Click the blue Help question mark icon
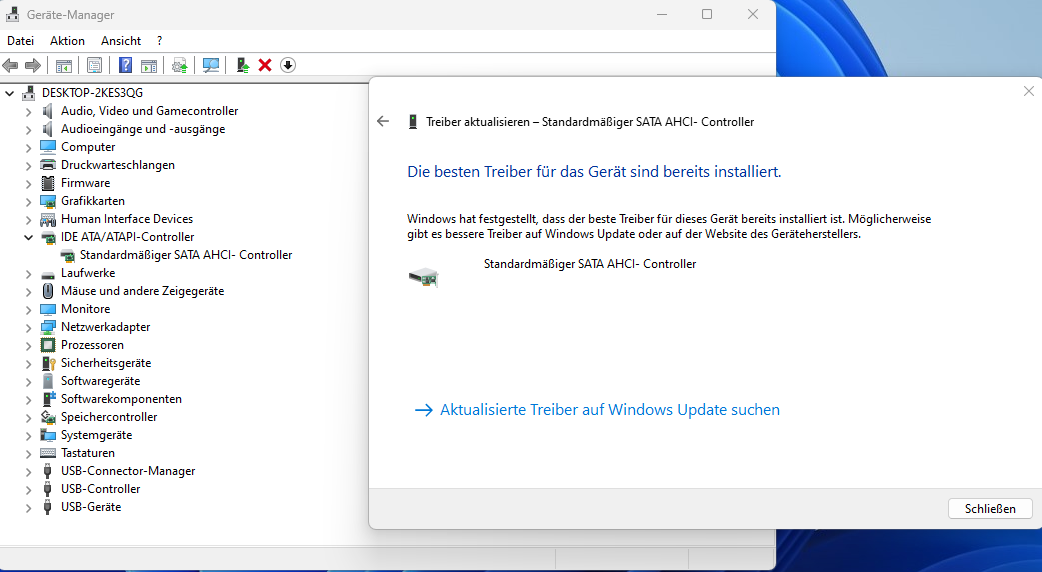 [x=126, y=65]
